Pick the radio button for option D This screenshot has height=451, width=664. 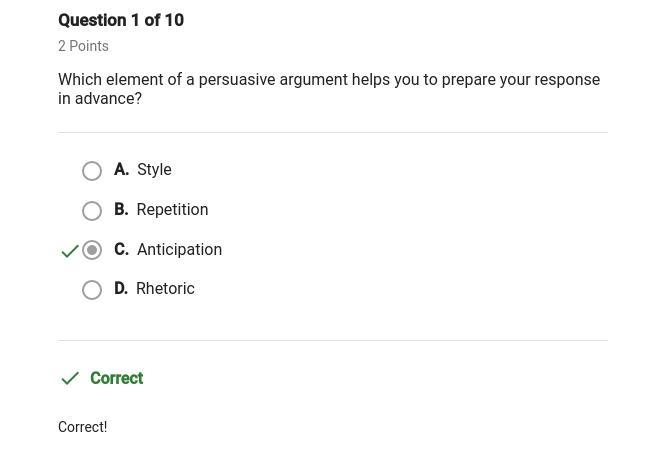[92, 290]
